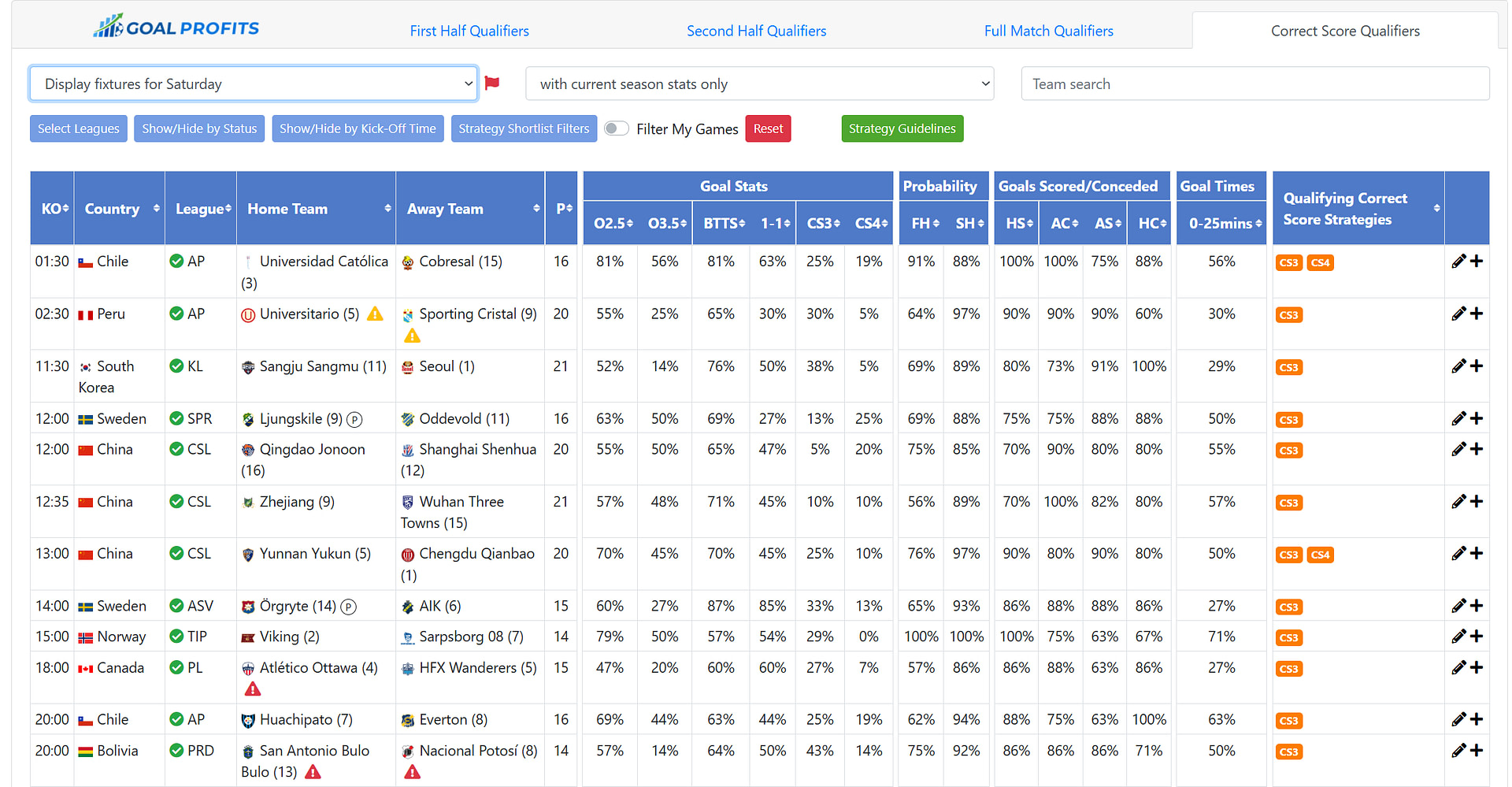Click the circled P icon next to Ljungskile
Viewport: 1512px width, 787px height.
click(x=354, y=420)
